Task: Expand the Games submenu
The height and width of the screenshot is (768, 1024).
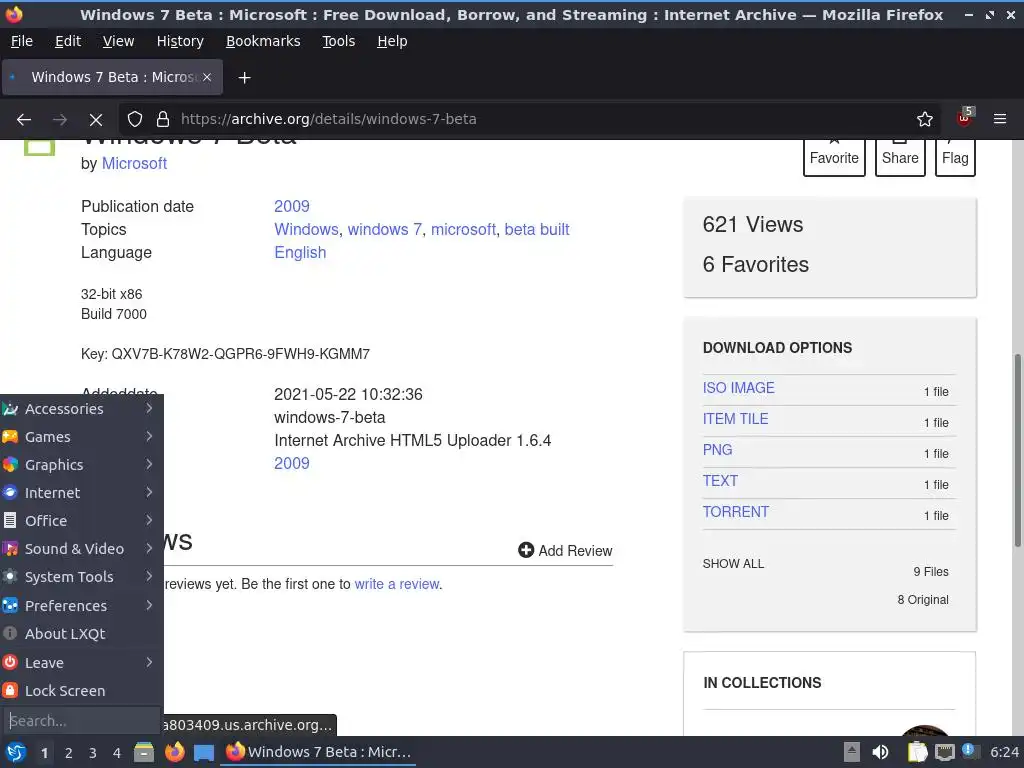Action: pos(82,437)
